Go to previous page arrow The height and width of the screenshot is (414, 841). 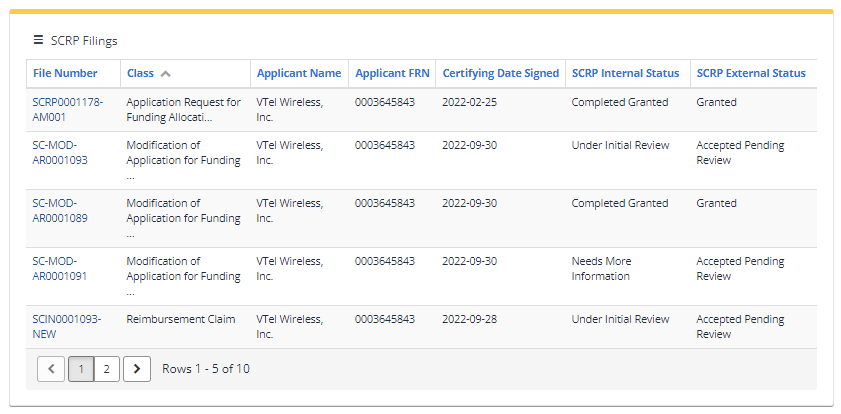tap(51, 369)
